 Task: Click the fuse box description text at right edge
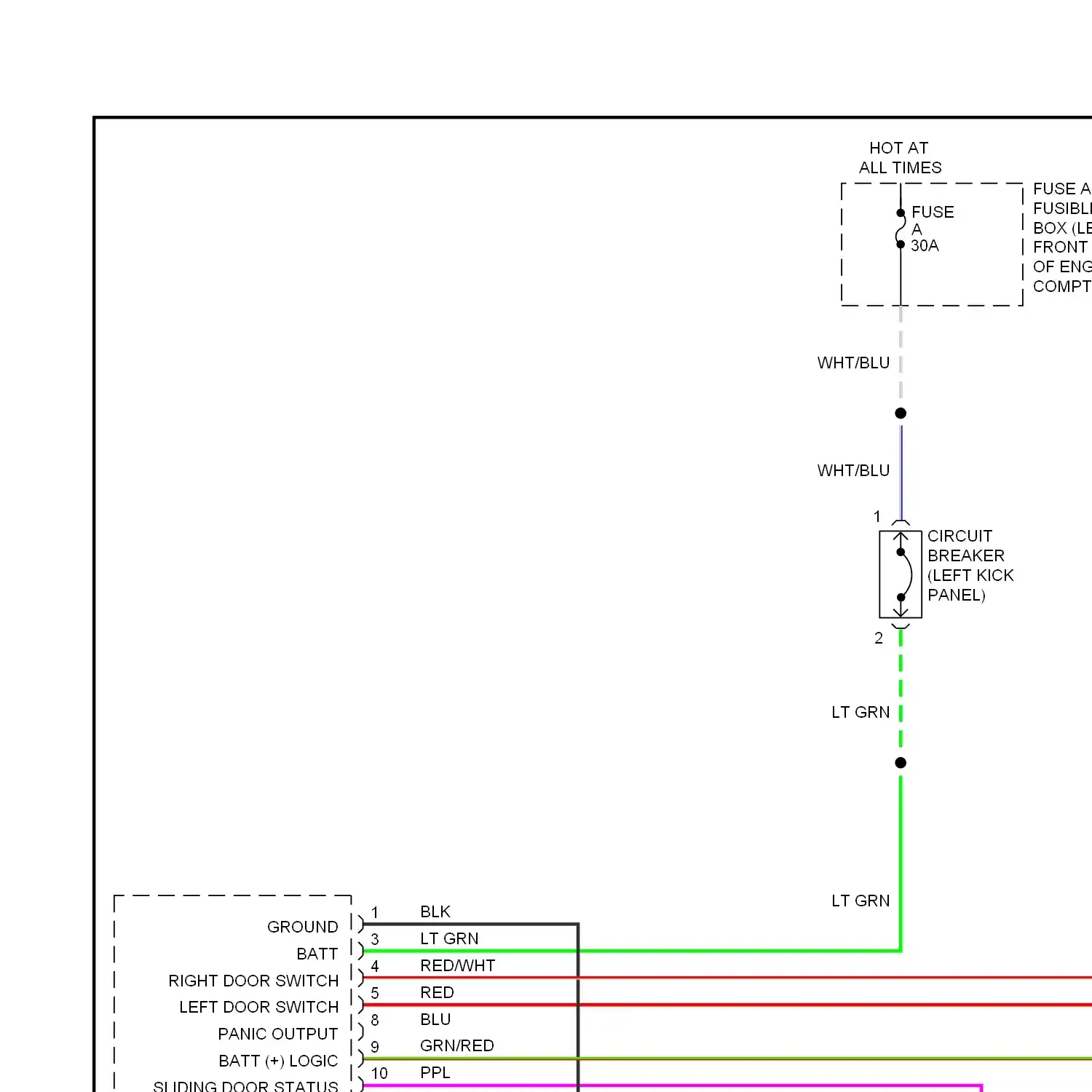1062,237
